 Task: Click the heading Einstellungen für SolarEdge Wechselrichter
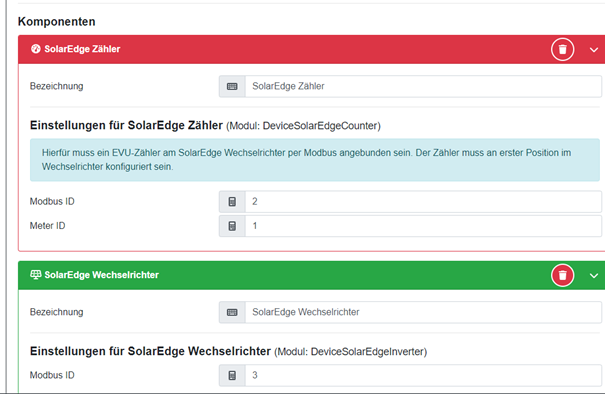point(150,351)
